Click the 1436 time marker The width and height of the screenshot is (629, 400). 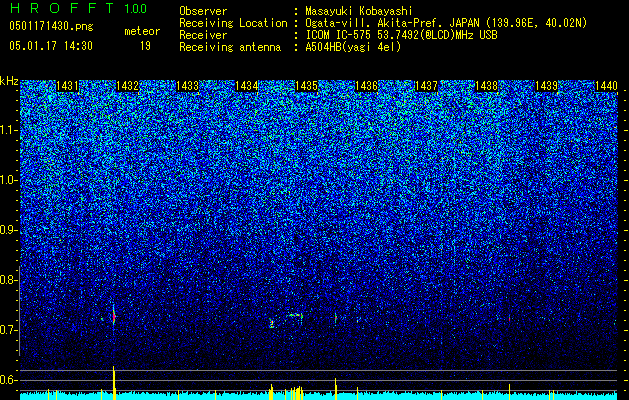(367, 86)
